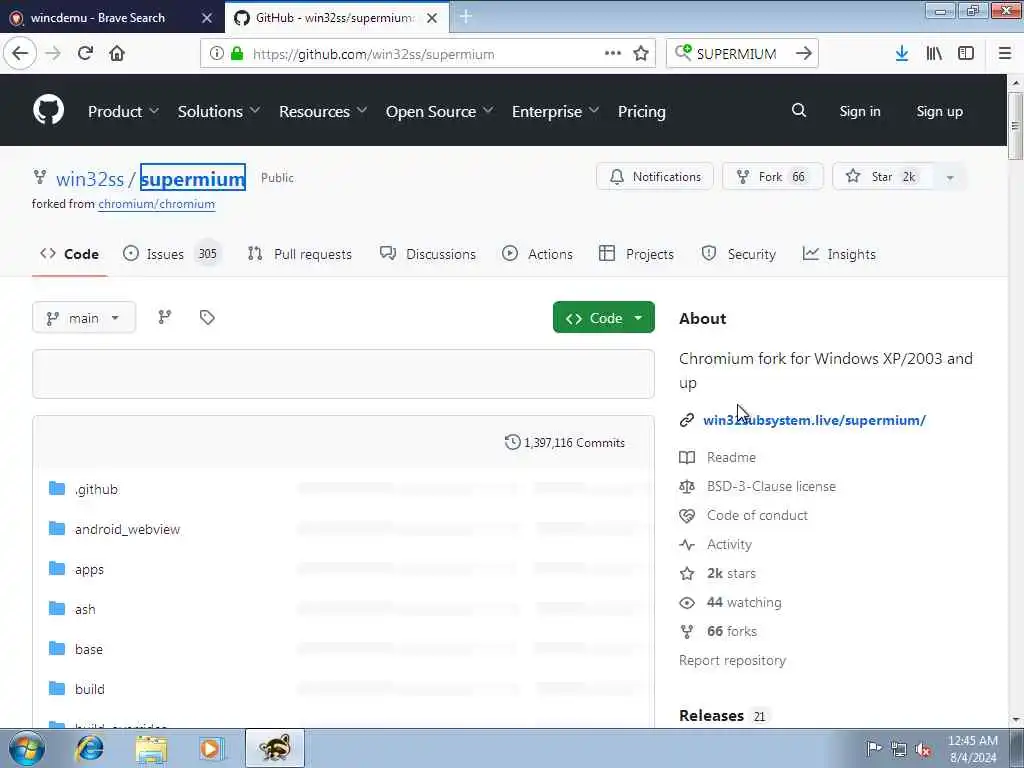Open the browser home page icon
Viewport: 1024px width, 768px height.
click(117, 54)
